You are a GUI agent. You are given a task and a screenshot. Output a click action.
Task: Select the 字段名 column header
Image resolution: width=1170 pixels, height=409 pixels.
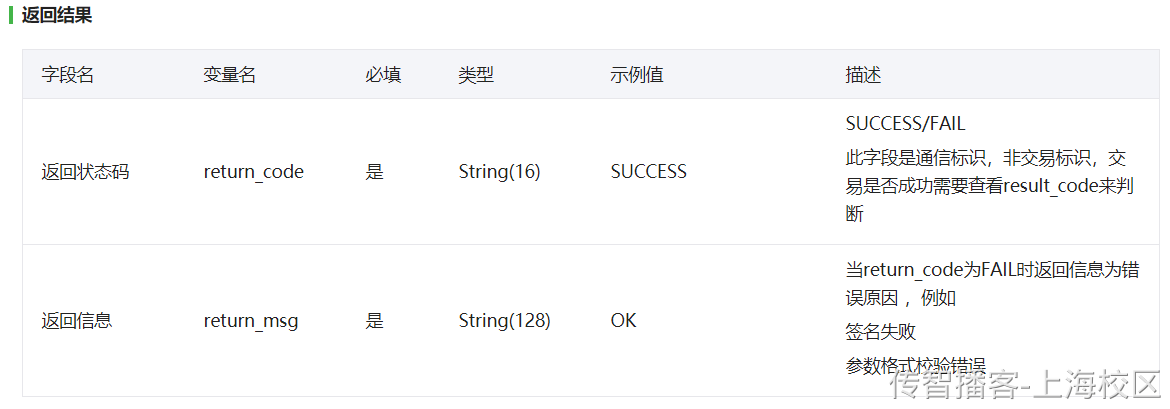tap(68, 75)
